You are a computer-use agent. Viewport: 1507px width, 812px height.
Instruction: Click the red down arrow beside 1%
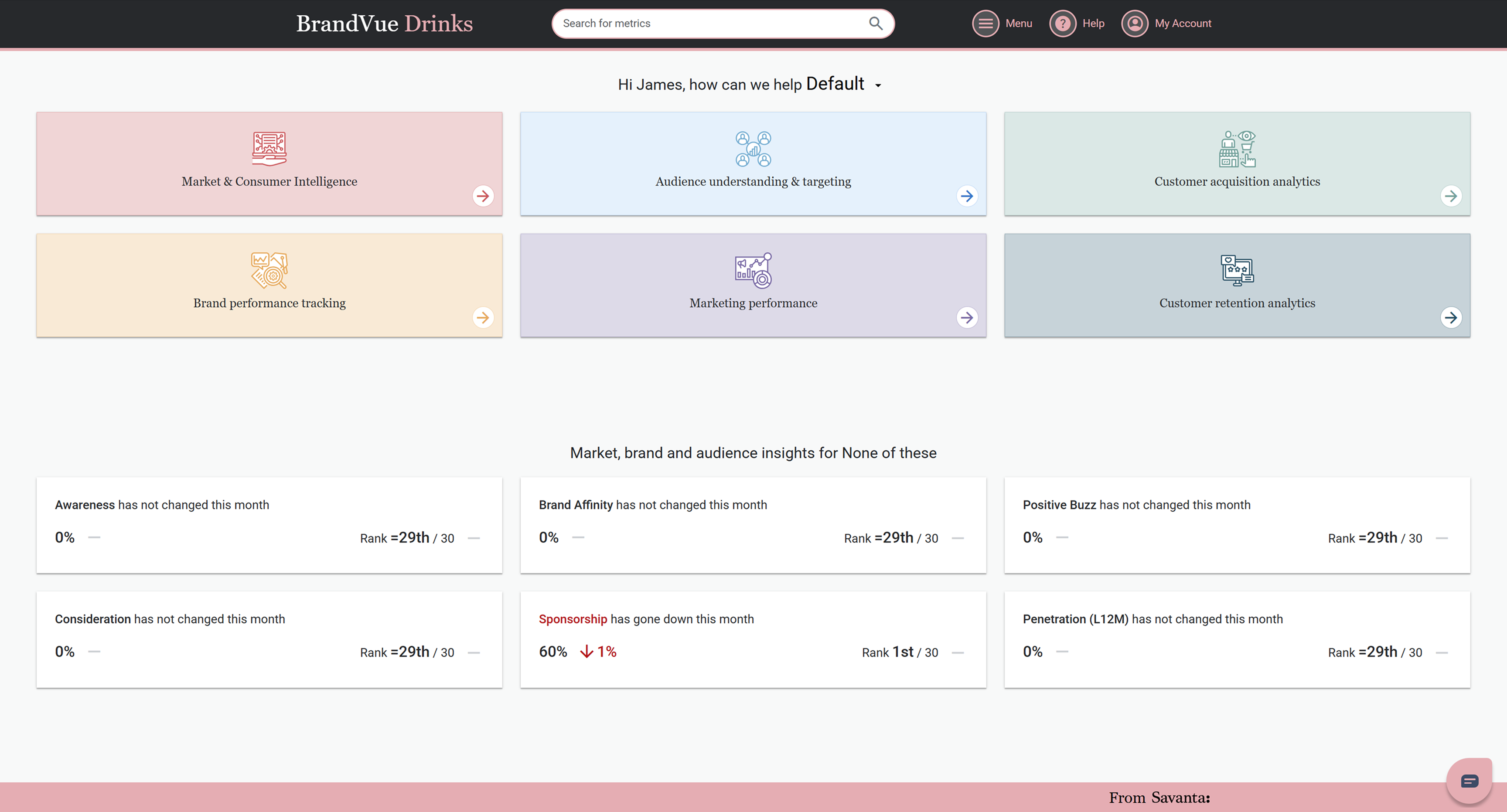click(586, 651)
